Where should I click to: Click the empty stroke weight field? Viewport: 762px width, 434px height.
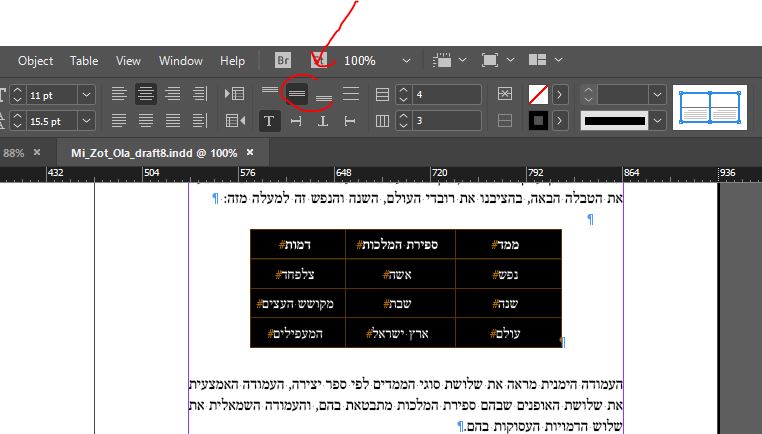point(623,95)
